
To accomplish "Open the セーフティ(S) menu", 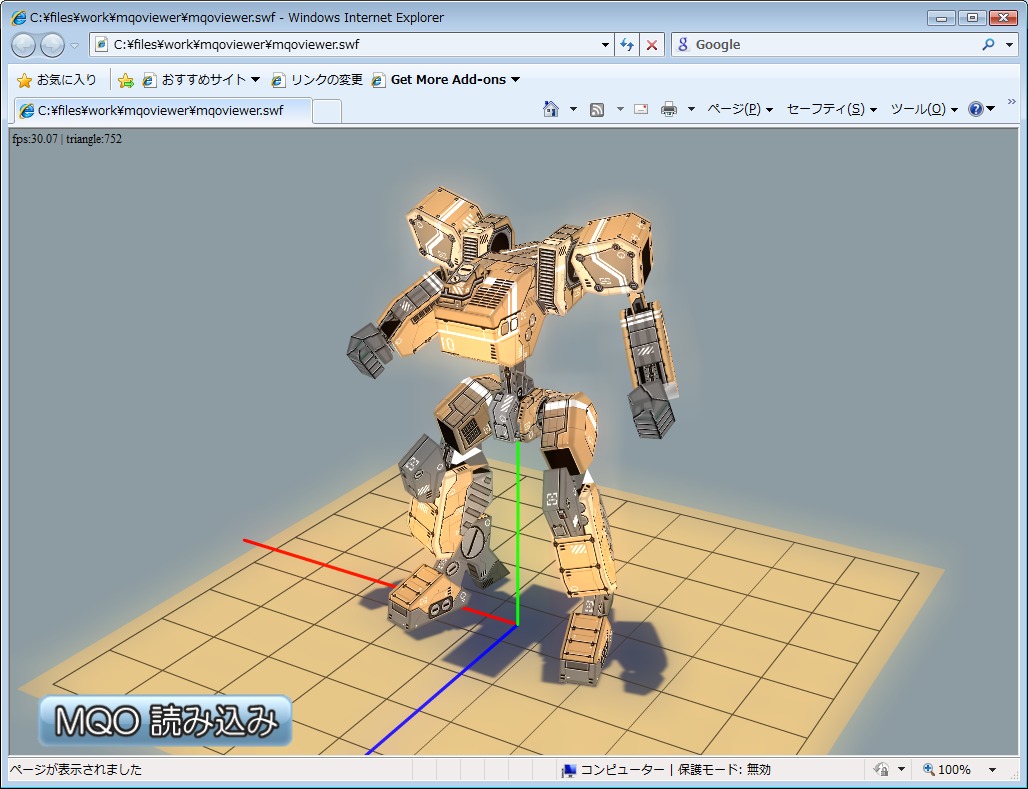I will tap(831, 109).
